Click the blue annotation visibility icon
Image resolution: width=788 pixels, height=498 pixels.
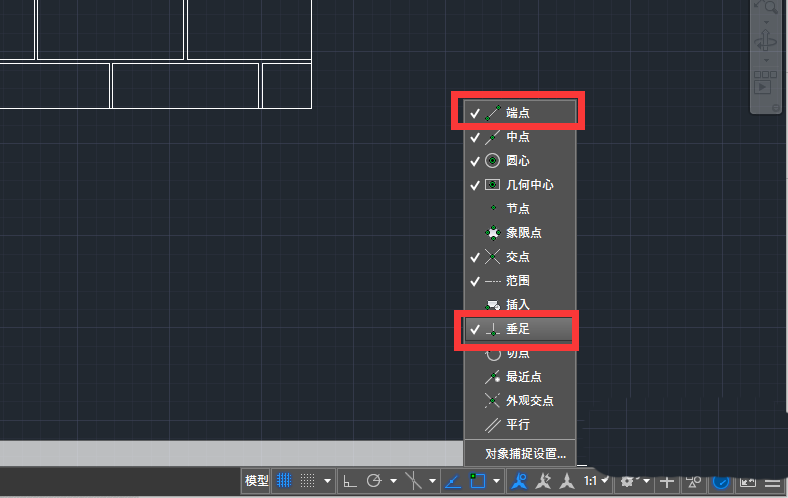pos(520,481)
